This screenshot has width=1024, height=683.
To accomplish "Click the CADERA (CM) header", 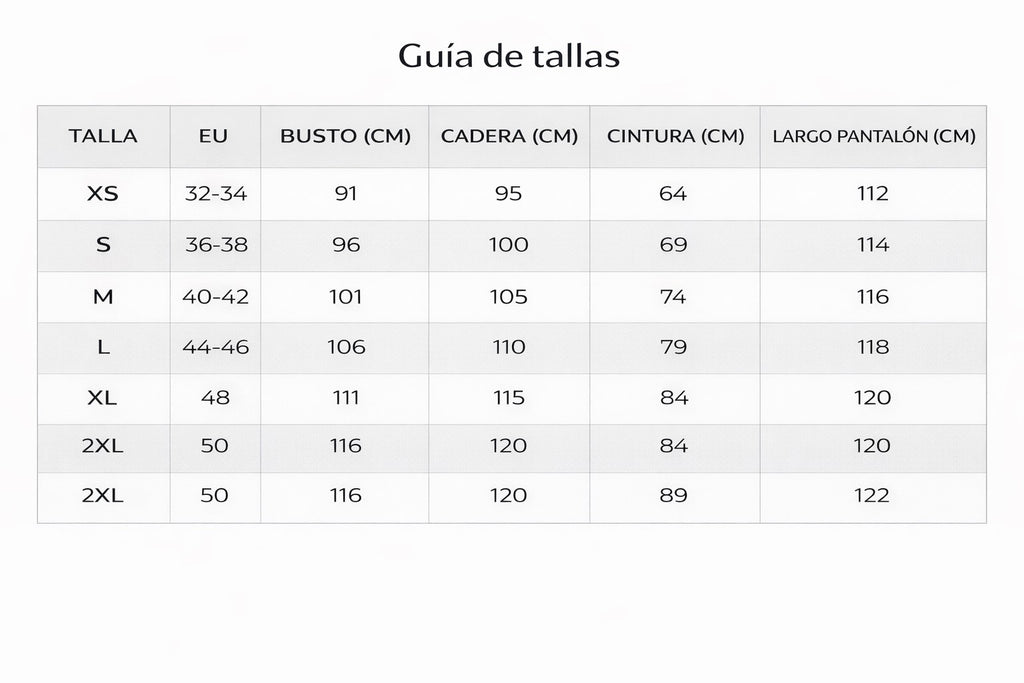I will (x=509, y=136).
